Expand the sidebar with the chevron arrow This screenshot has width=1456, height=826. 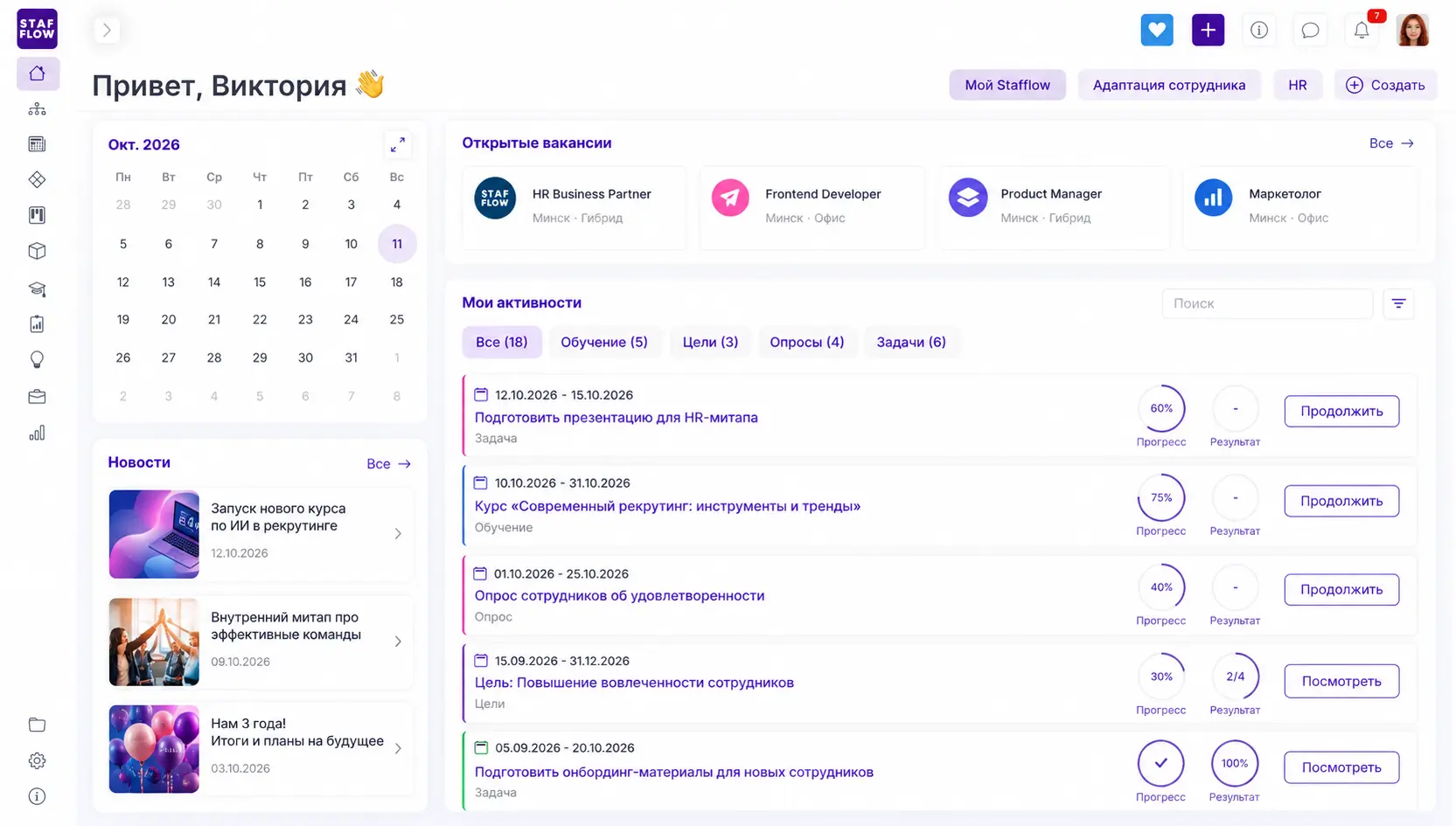107,30
